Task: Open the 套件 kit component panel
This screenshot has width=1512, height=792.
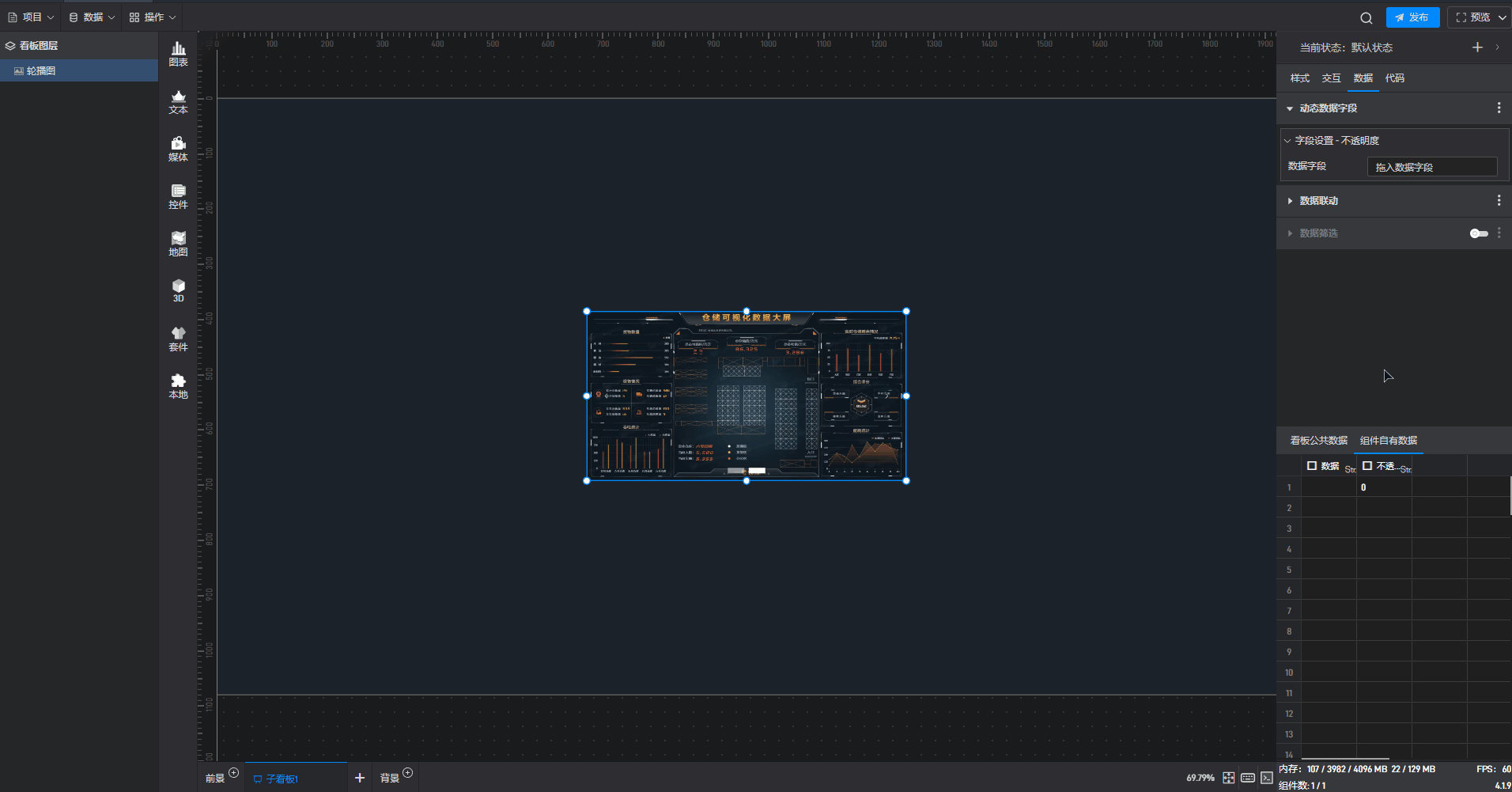Action: coord(178,339)
